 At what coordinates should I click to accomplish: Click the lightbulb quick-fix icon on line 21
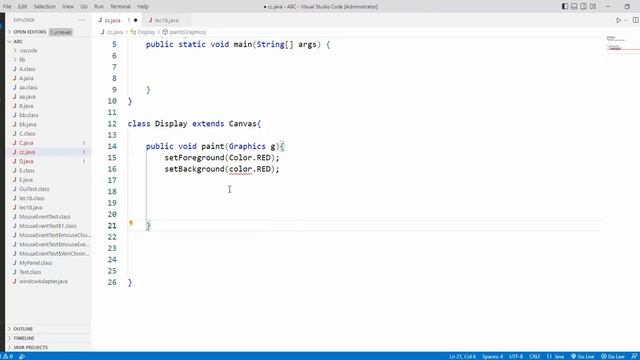[x=131, y=223]
